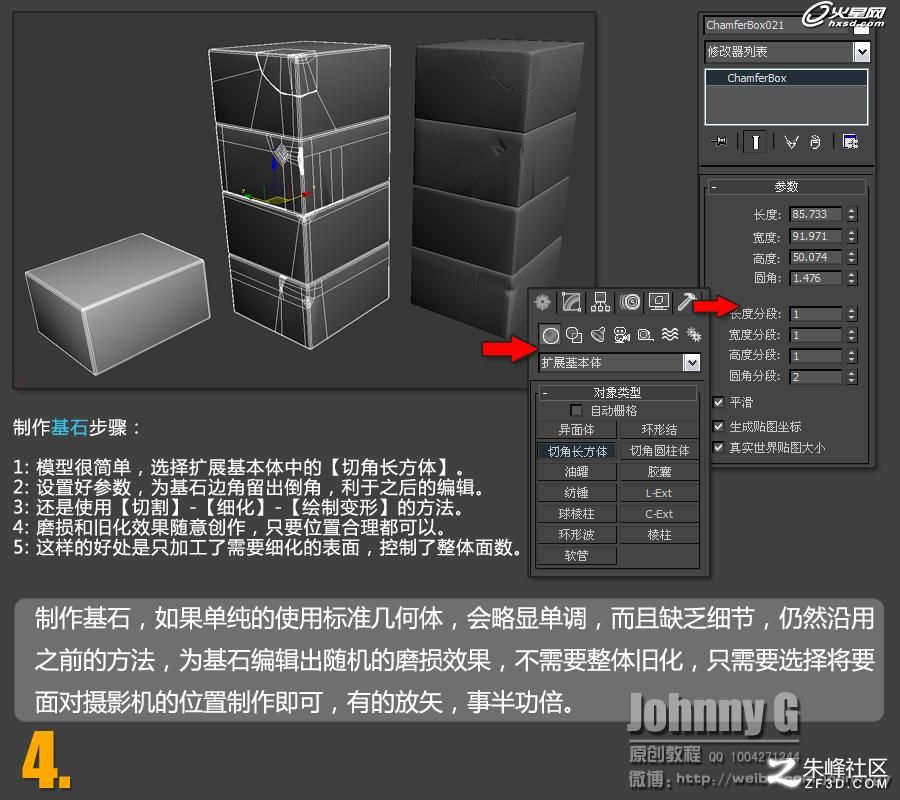
Task: Collapse the 参数 rollout header
Action: point(786,187)
